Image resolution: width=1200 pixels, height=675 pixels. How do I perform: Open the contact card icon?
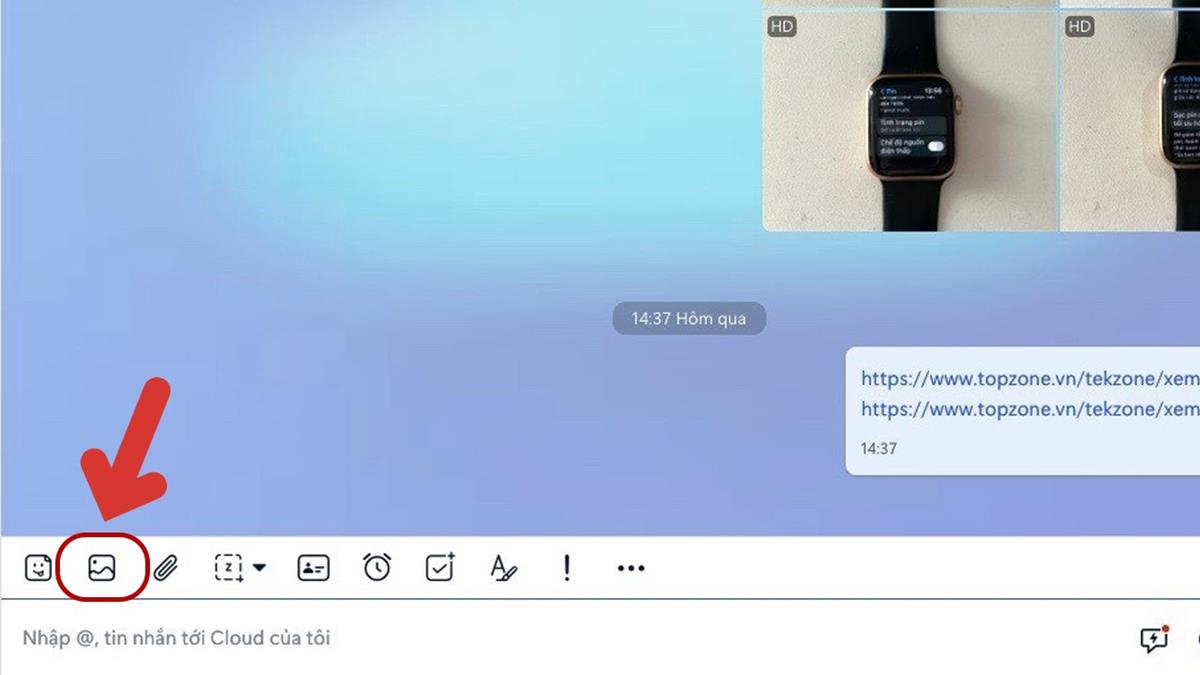click(313, 568)
